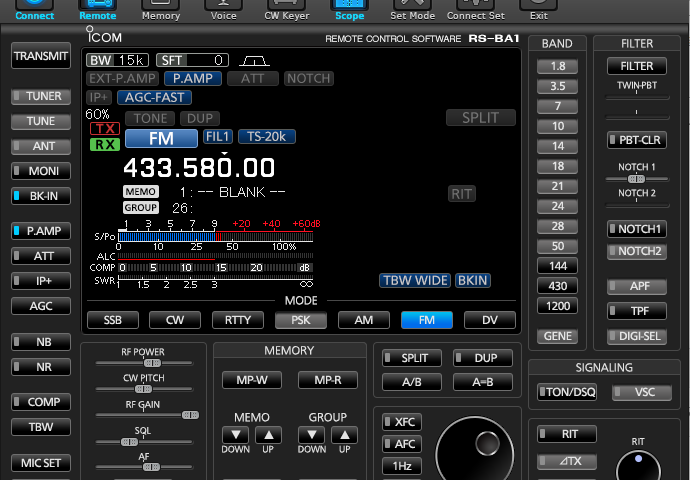Click the main tuning dial knob
Image resolution: width=690 pixels, height=480 pixels.
click(474, 451)
